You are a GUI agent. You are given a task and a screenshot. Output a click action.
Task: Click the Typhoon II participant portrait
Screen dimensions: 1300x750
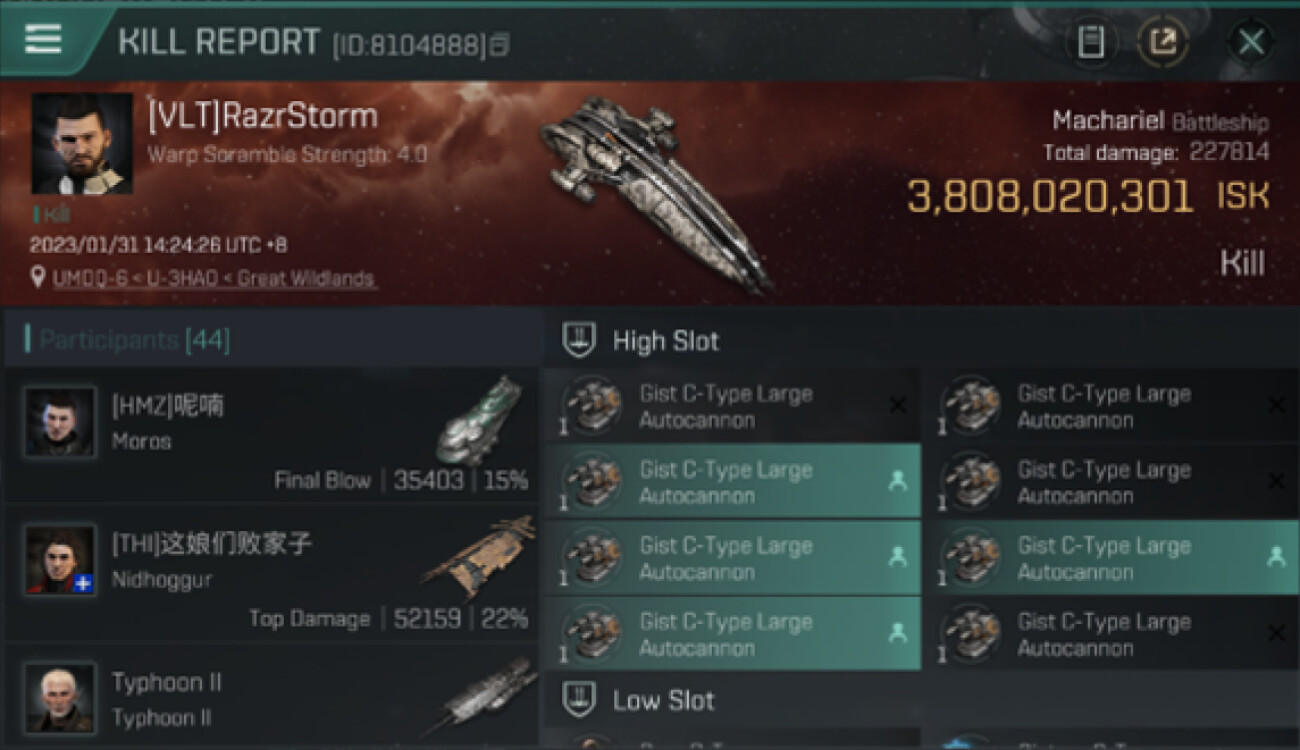click(x=60, y=696)
